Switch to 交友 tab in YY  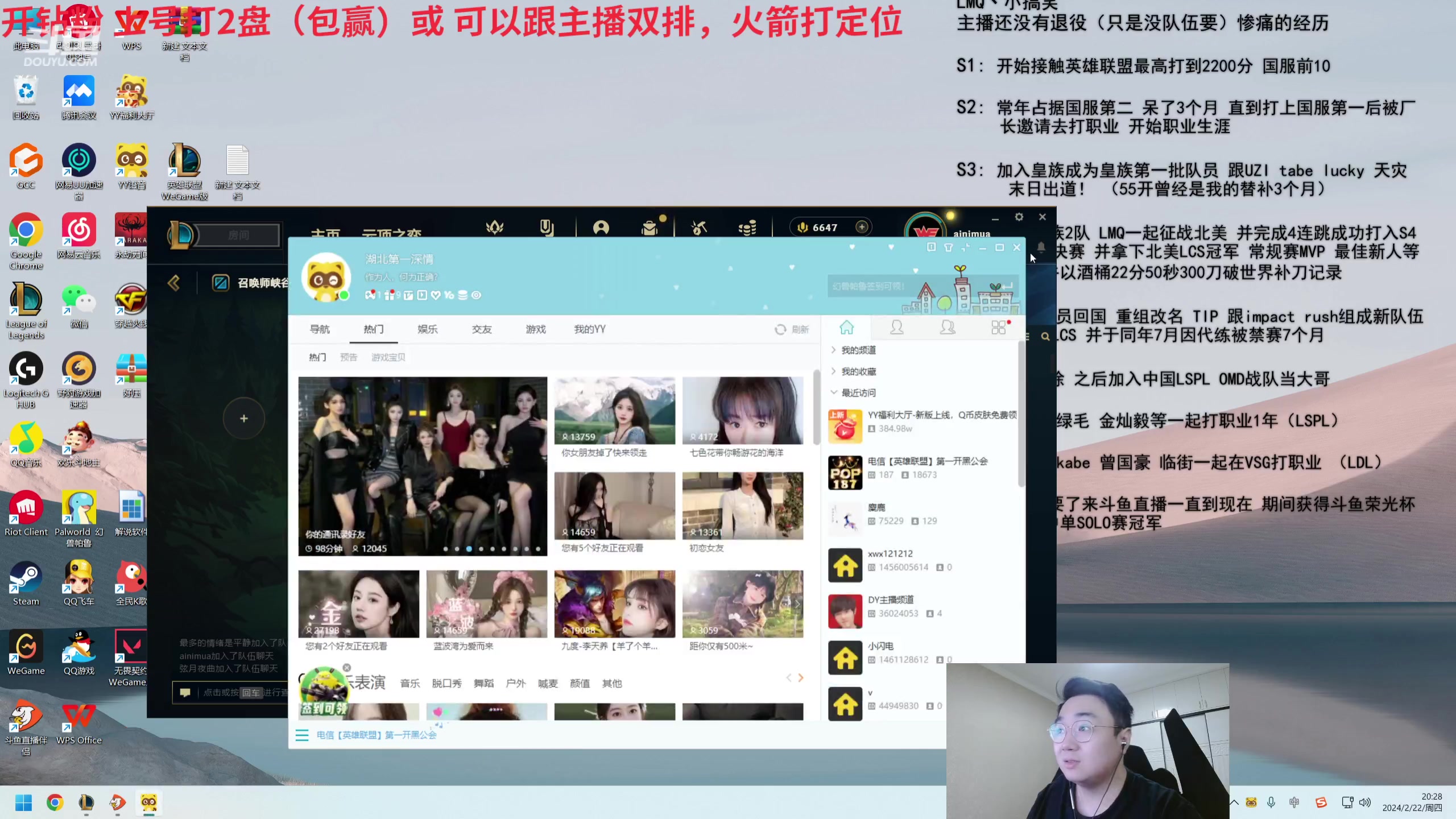pos(481,329)
